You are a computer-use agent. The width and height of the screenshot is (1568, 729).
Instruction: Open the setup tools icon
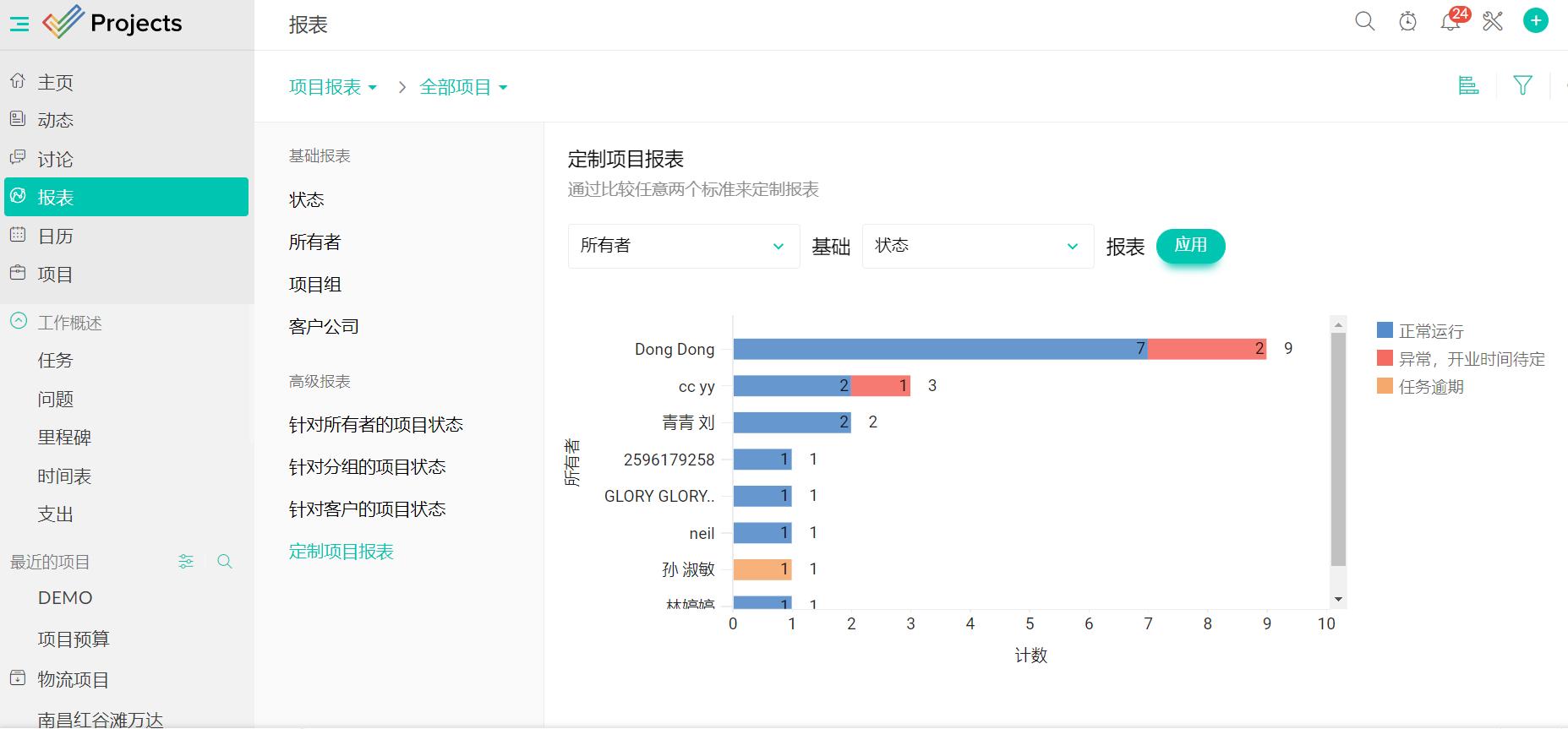click(1493, 21)
